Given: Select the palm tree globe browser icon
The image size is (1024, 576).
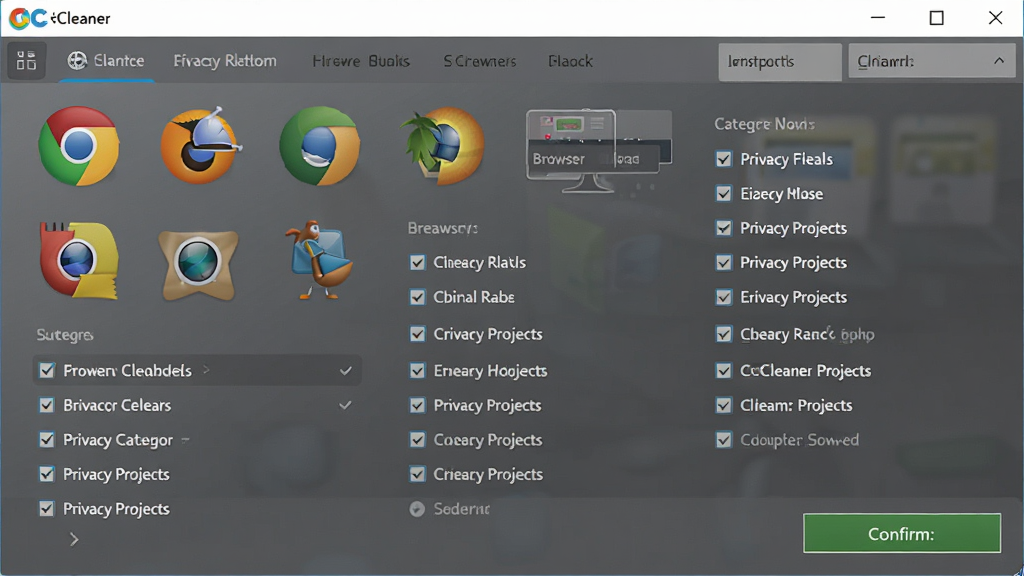Looking at the screenshot, I should [441, 146].
